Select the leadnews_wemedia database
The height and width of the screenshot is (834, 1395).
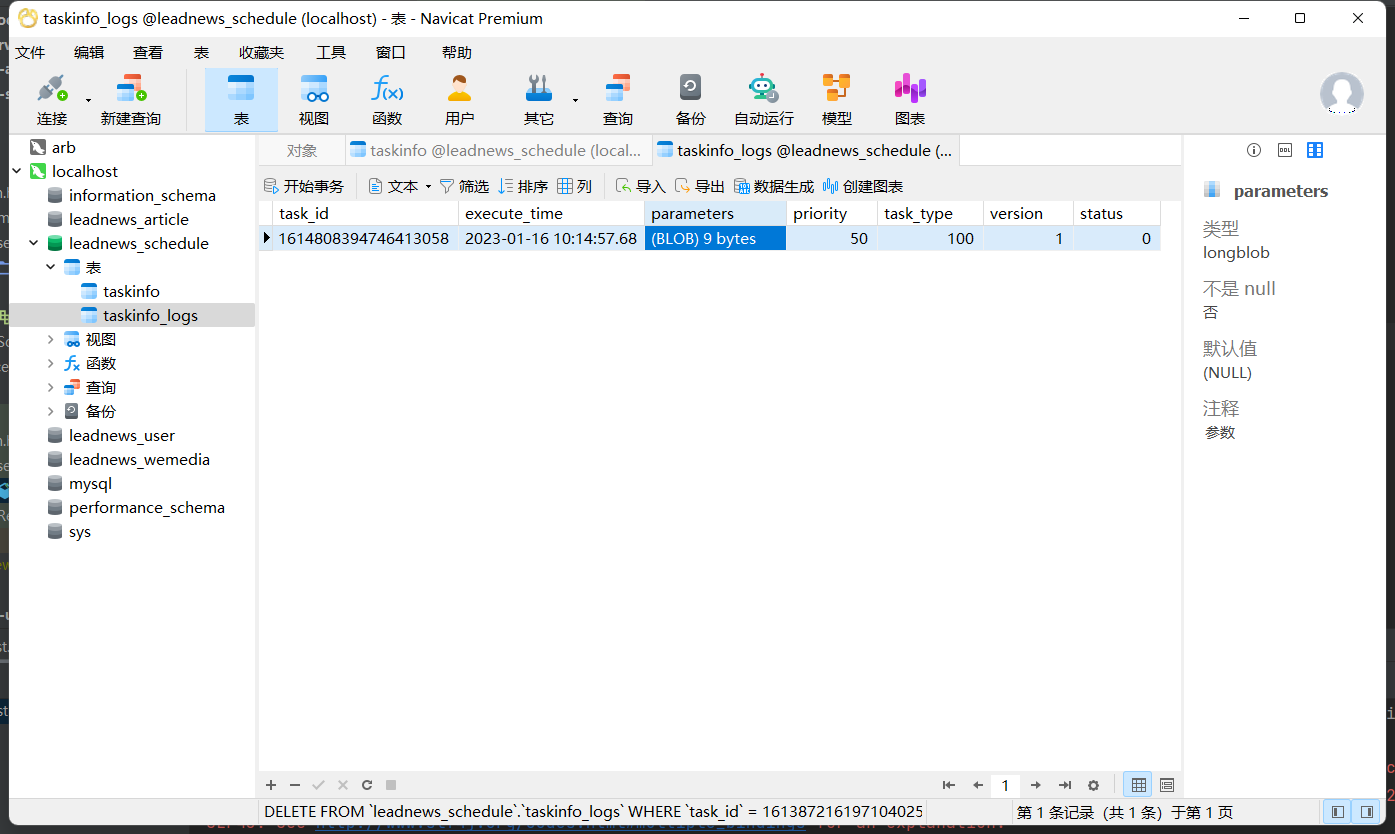[x=139, y=459]
